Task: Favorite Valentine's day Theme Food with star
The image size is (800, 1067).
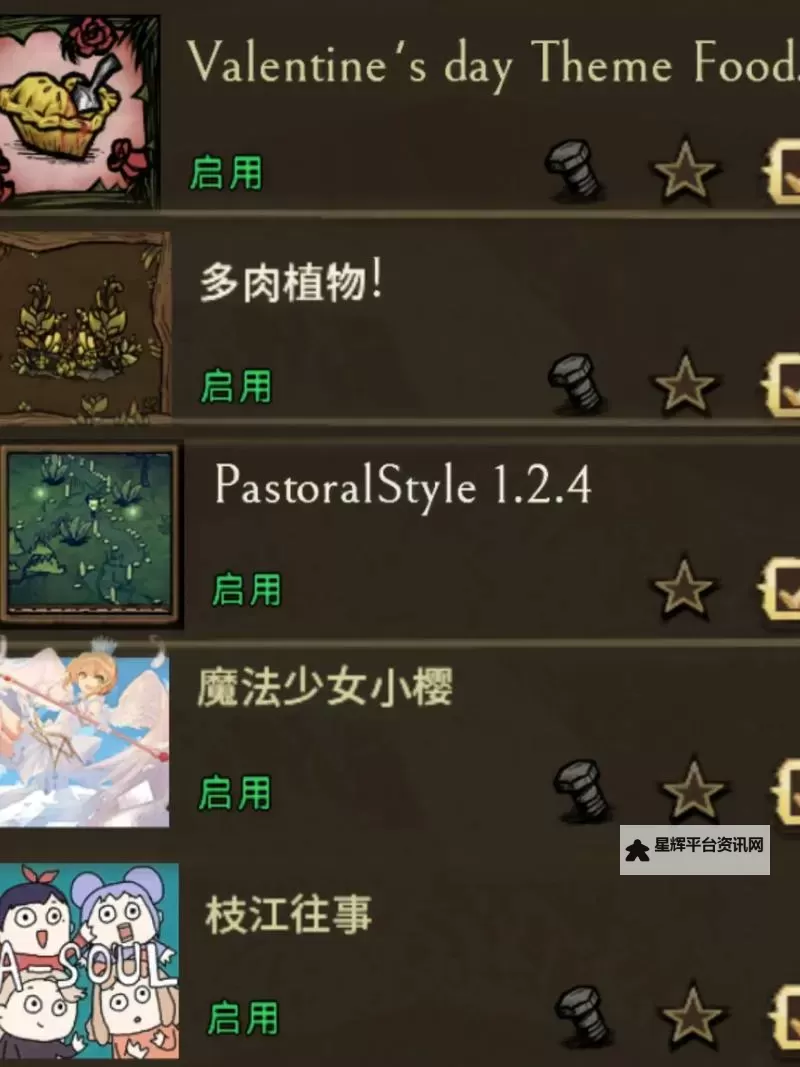Action: point(684,170)
